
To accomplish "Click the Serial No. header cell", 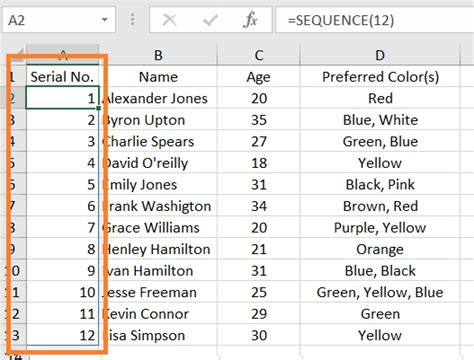I will coord(63,77).
